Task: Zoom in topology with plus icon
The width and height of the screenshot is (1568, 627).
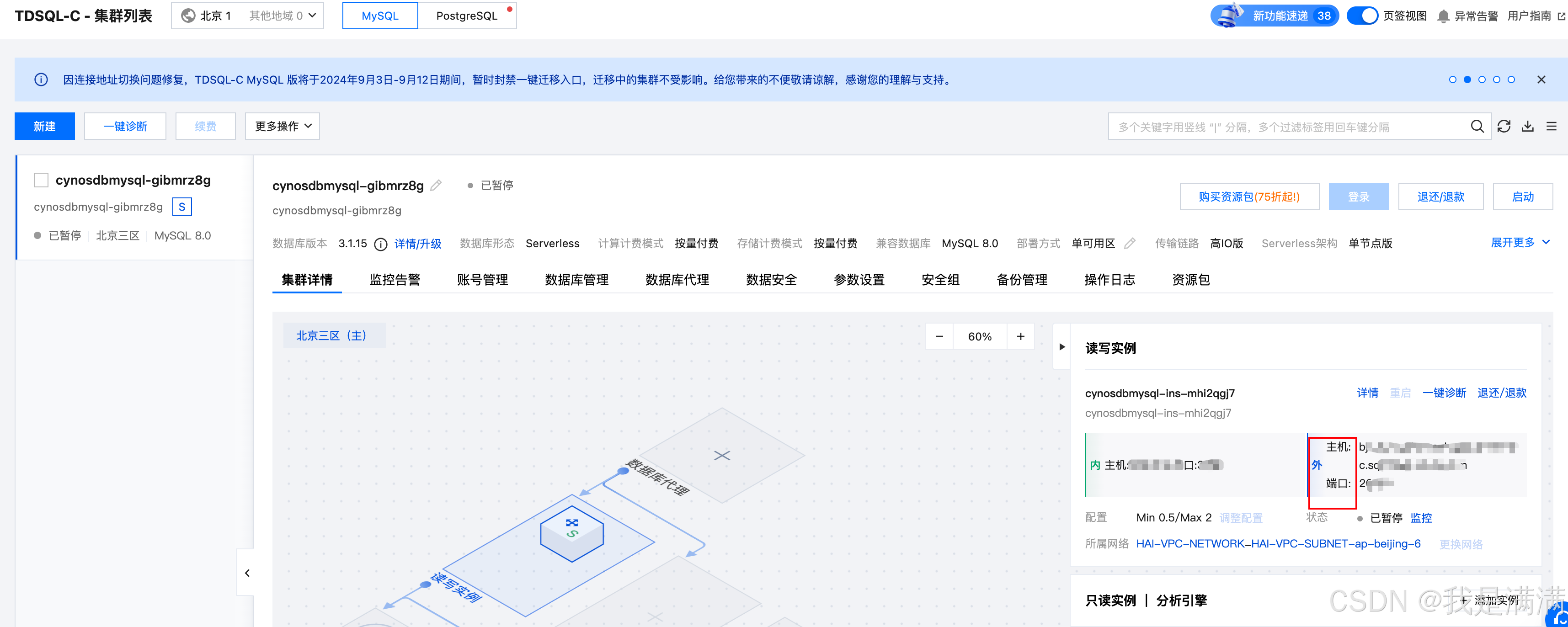Action: point(1021,337)
